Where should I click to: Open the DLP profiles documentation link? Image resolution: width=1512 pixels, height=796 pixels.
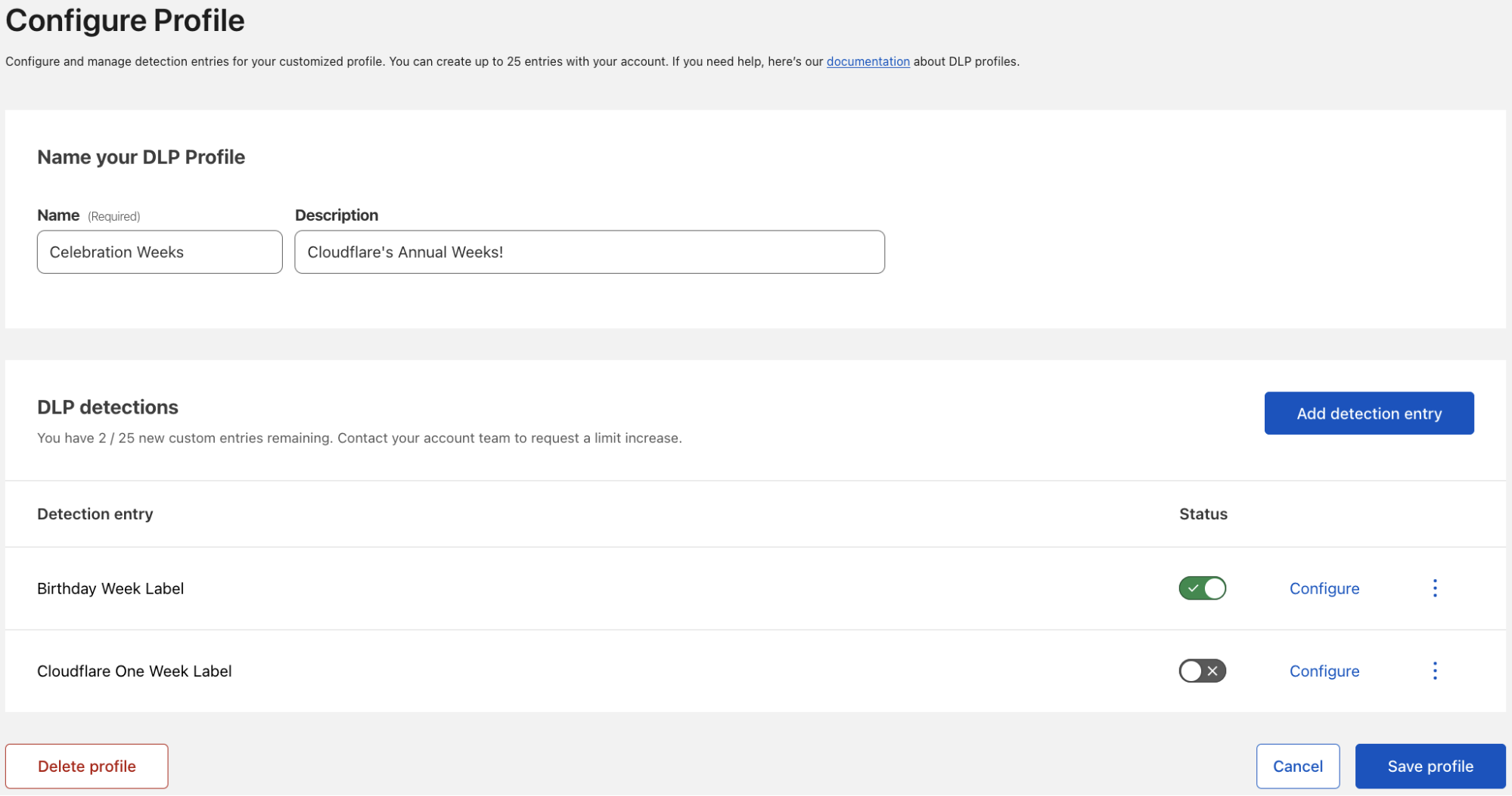868,61
